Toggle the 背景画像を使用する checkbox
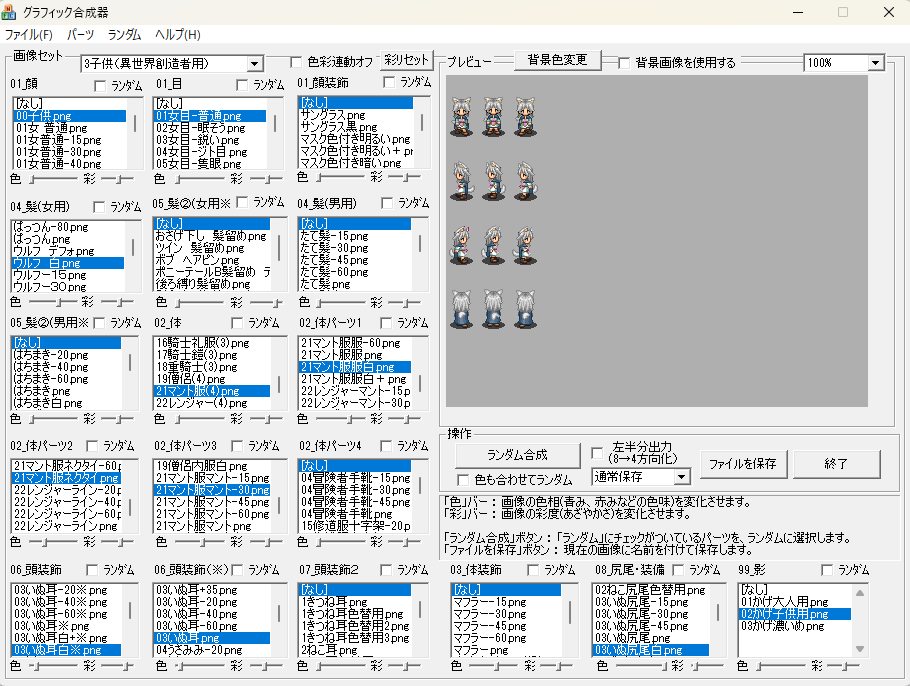The height and width of the screenshot is (686, 910). pos(624,62)
